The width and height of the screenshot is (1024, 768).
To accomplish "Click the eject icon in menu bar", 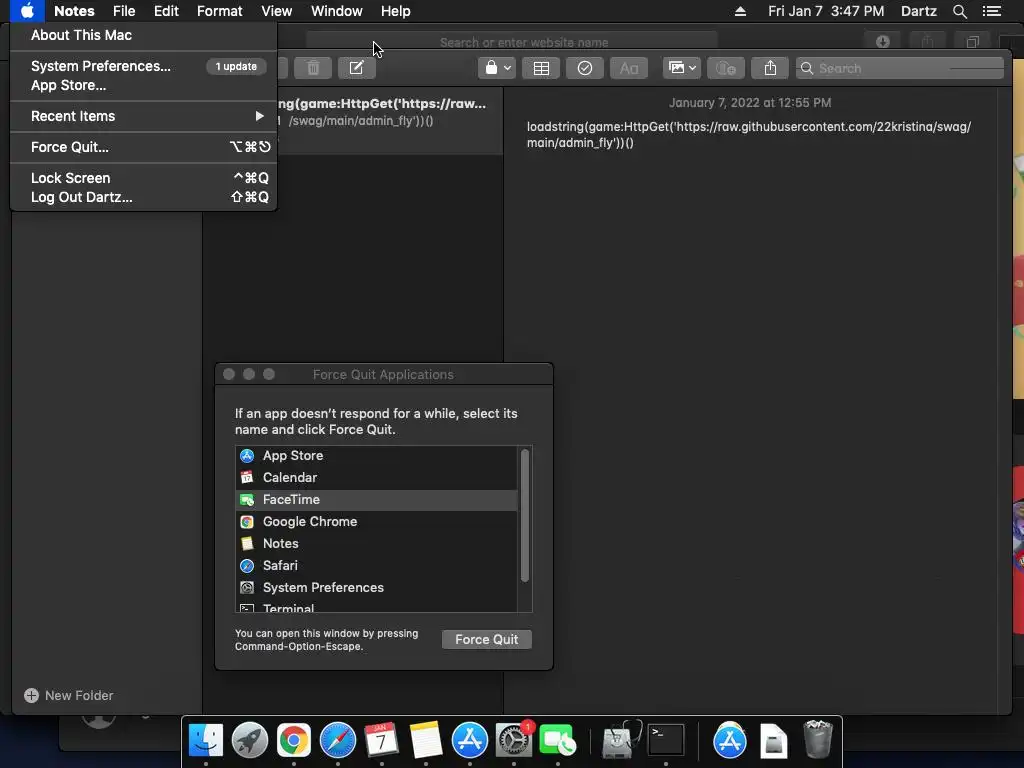I will pyautogui.click(x=740, y=11).
